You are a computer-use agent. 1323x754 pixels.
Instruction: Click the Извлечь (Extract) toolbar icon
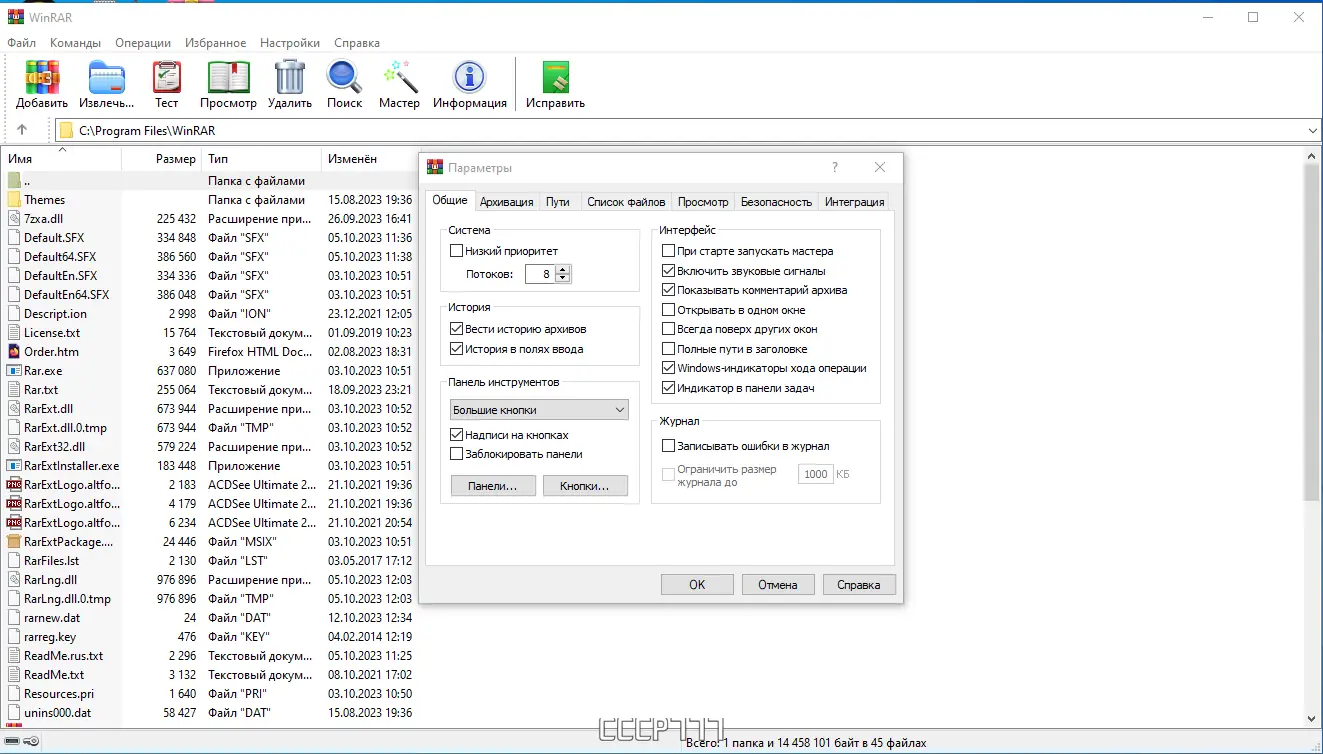pos(106,77)
